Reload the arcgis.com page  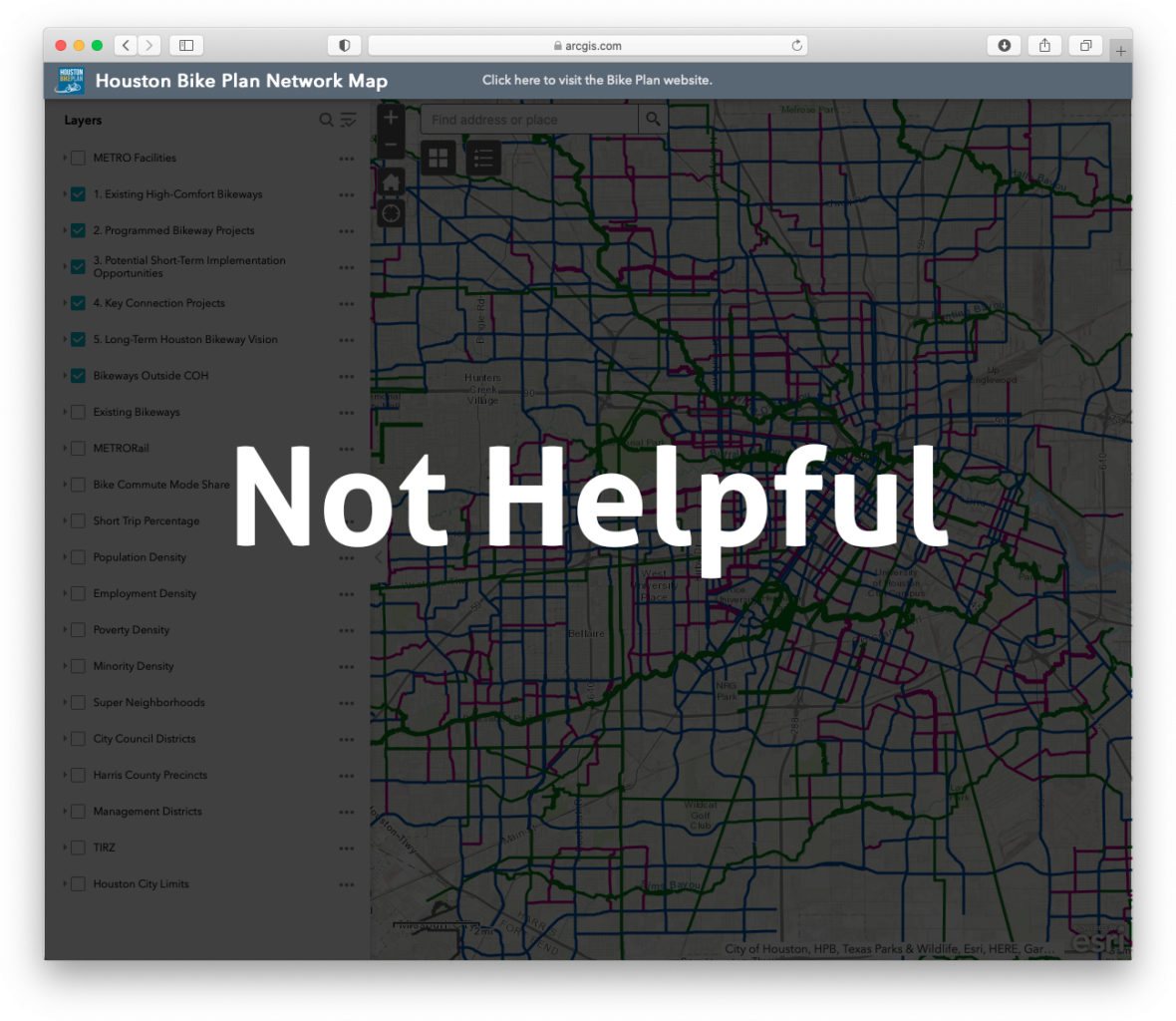[x=796, y=46]
